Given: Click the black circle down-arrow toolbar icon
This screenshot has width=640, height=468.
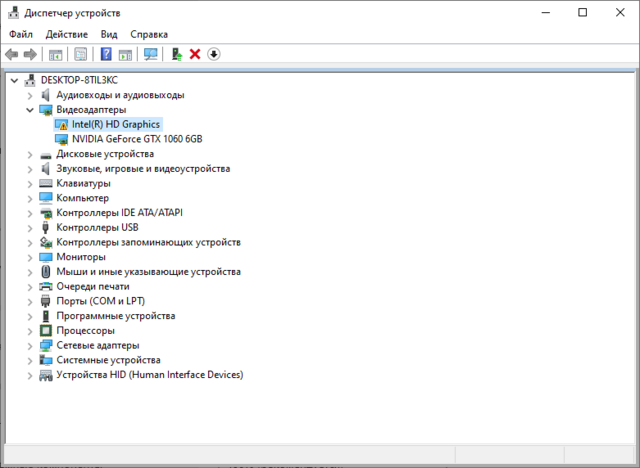Looking at the screenshot, I should pos(214,54).
